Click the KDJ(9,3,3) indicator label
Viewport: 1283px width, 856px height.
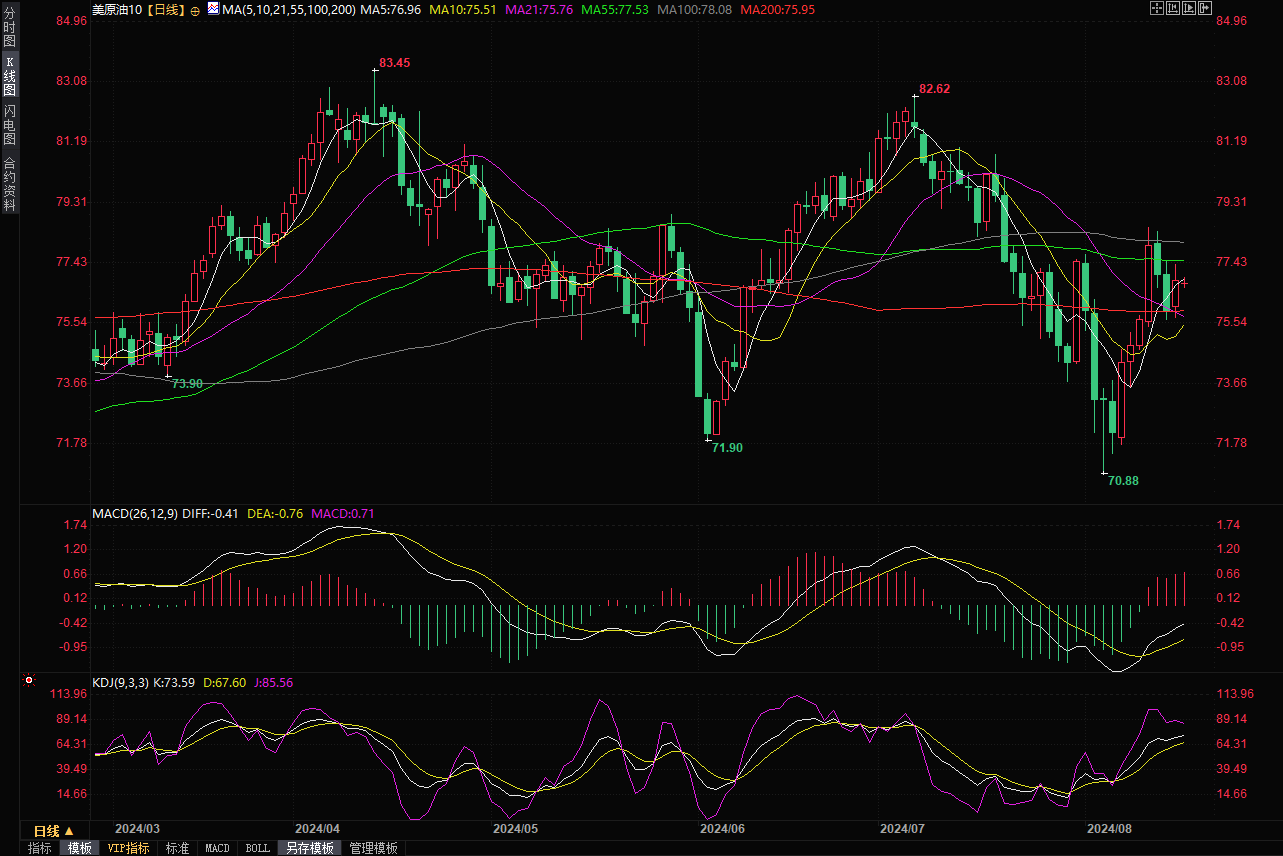click(120, 683)
